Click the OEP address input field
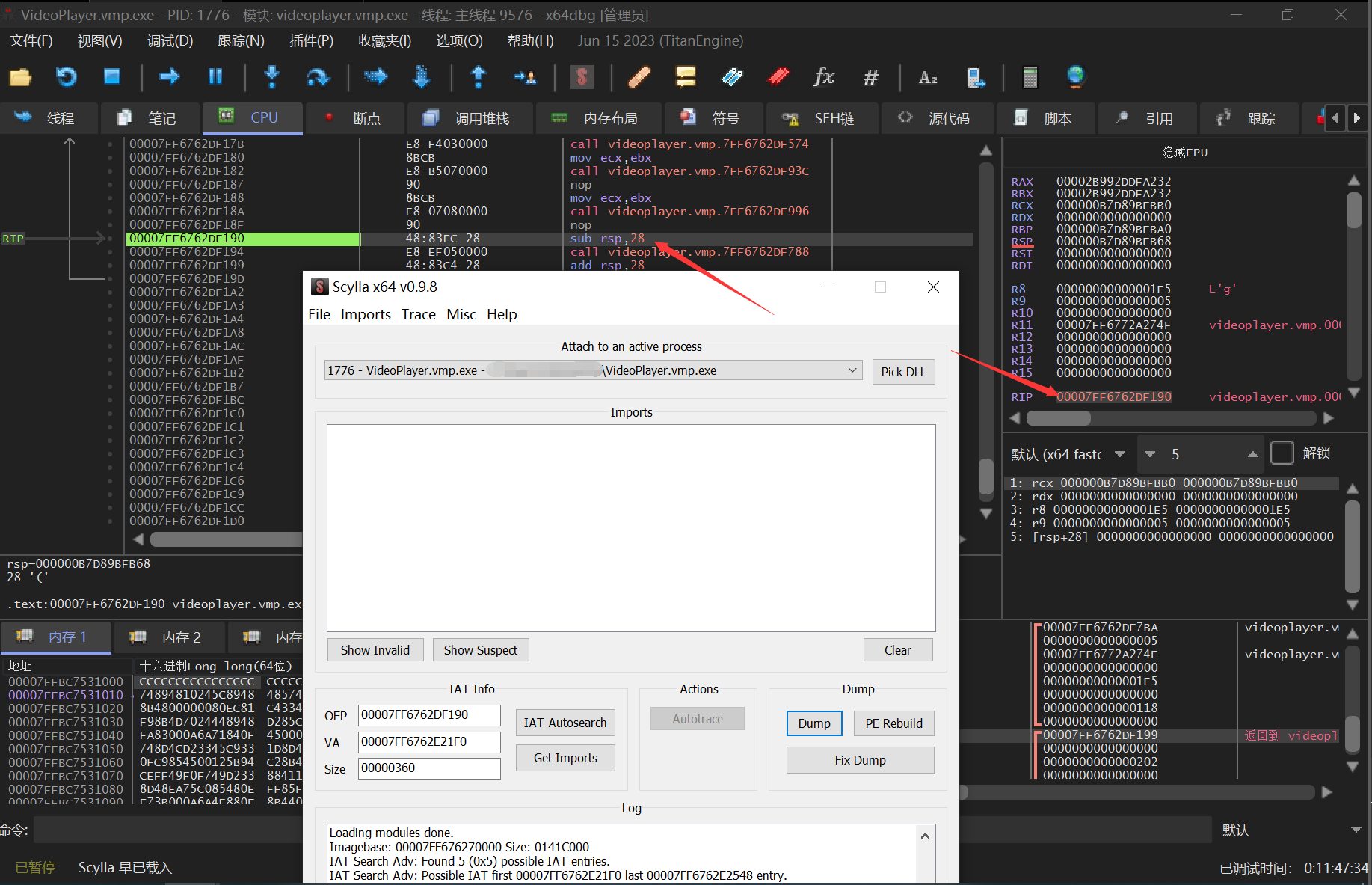This screenshot has width=1372, height=885. pos(428,715)
